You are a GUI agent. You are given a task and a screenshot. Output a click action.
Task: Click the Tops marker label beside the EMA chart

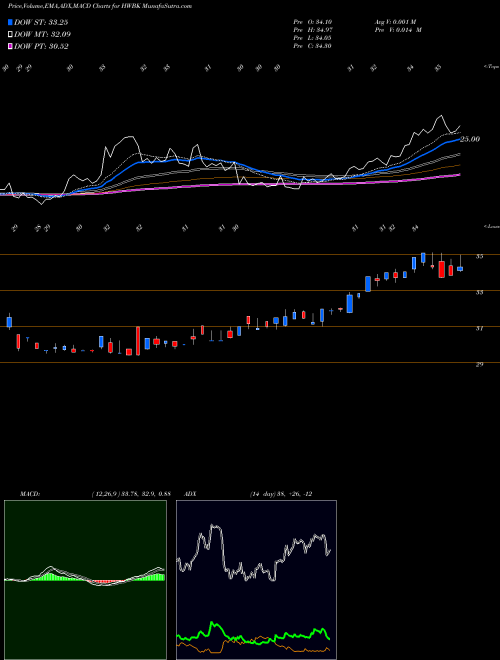(x=492, y=67)
